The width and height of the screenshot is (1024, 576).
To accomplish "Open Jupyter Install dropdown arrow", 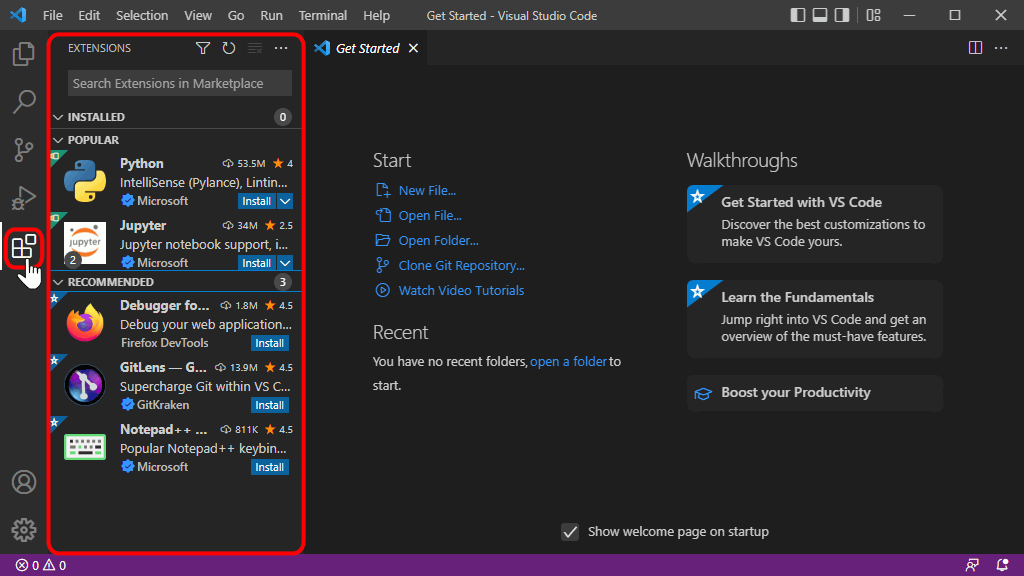I will point(285,263).
